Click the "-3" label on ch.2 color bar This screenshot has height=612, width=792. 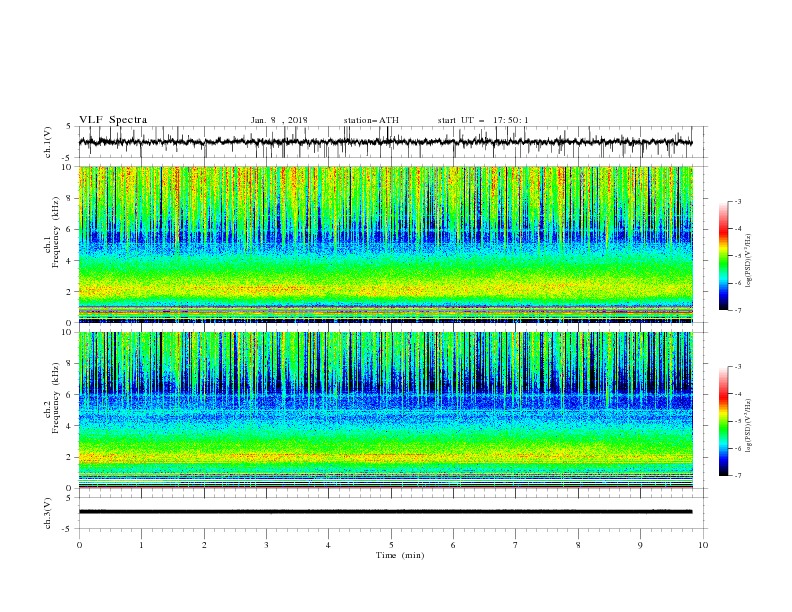click(x=737, y=367)
